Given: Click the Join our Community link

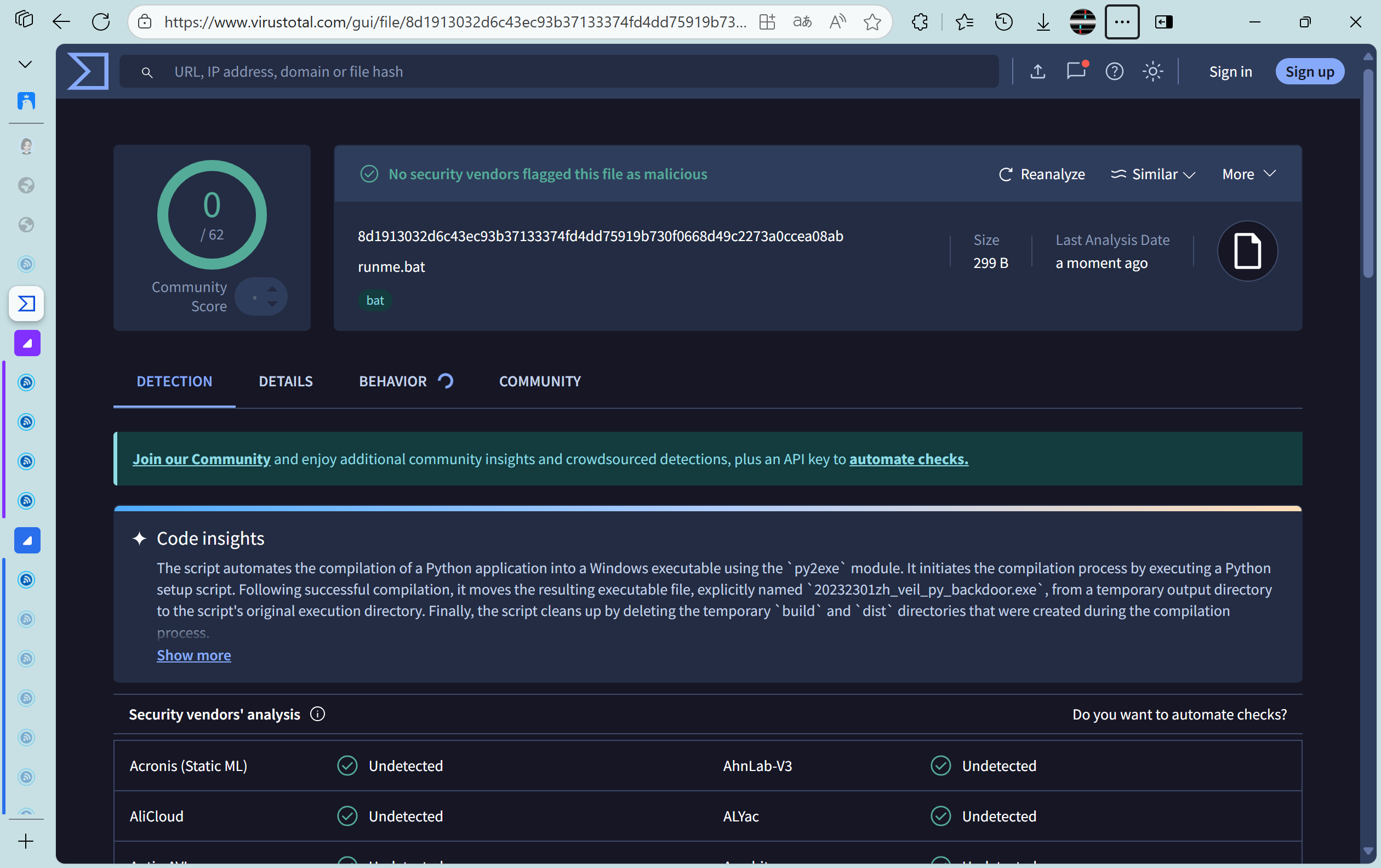Looking at the screenshot, I should click(201, 459).
